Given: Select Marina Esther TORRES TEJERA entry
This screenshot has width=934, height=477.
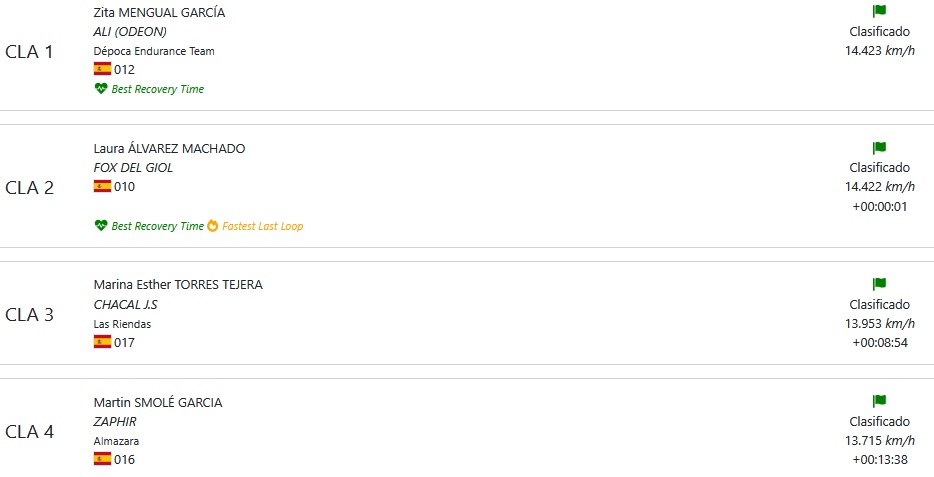Looking at the screenshot, I should (178, 285).
